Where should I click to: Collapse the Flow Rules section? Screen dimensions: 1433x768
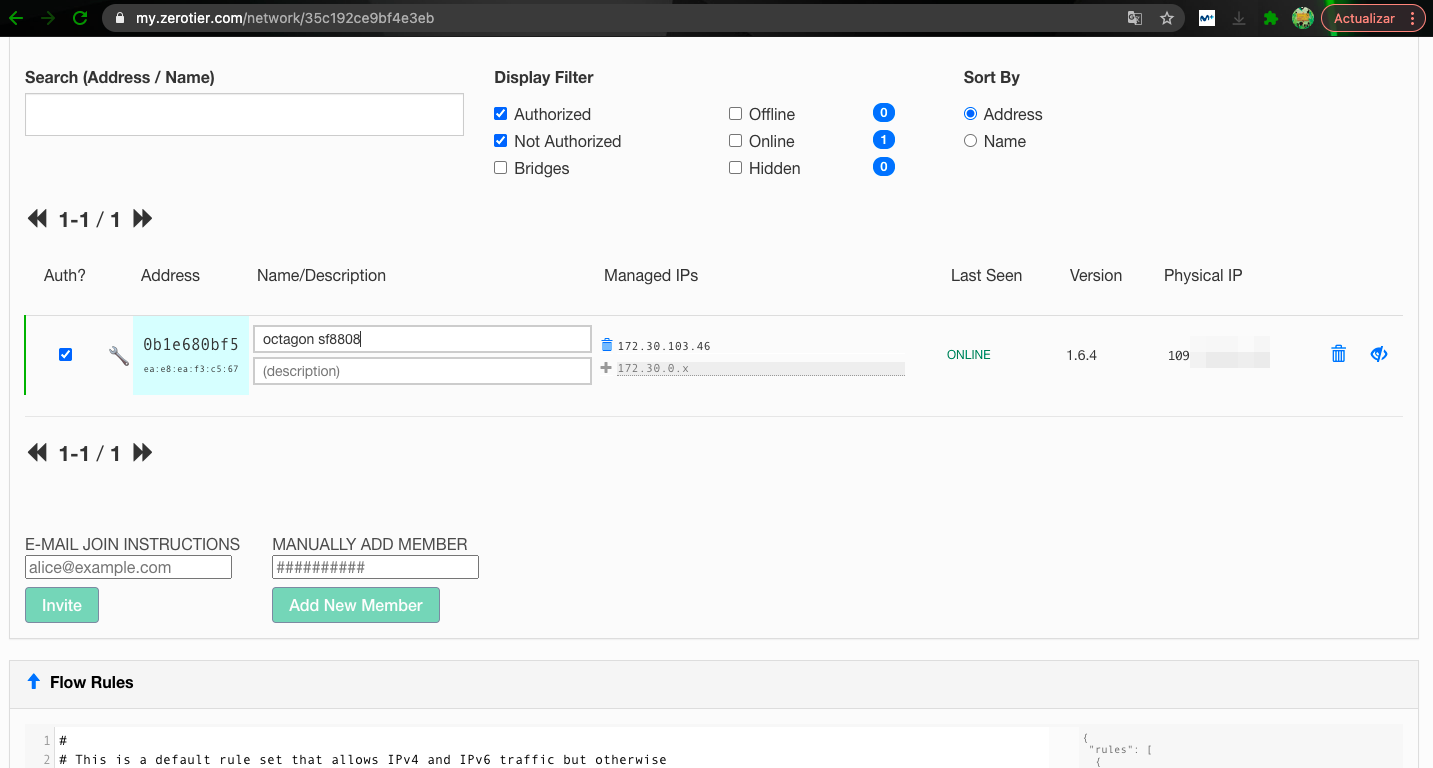click(x=34, y=682)
